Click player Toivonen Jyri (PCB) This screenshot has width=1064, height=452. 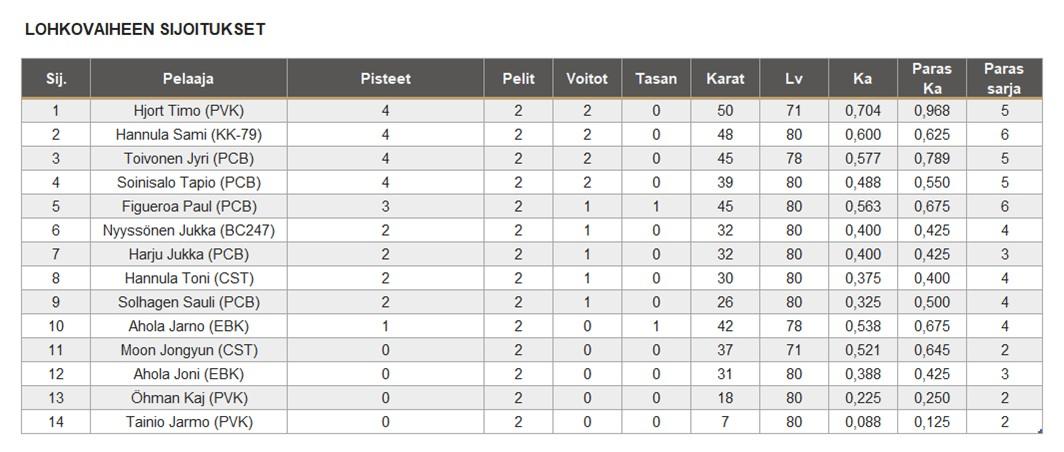tap(188, 159)
